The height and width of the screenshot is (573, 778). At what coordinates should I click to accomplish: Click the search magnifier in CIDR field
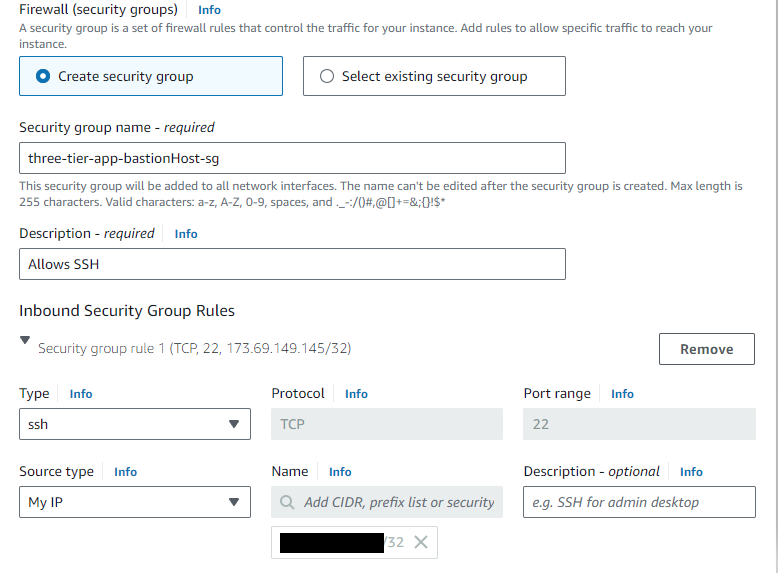click(x=288, y=502)
